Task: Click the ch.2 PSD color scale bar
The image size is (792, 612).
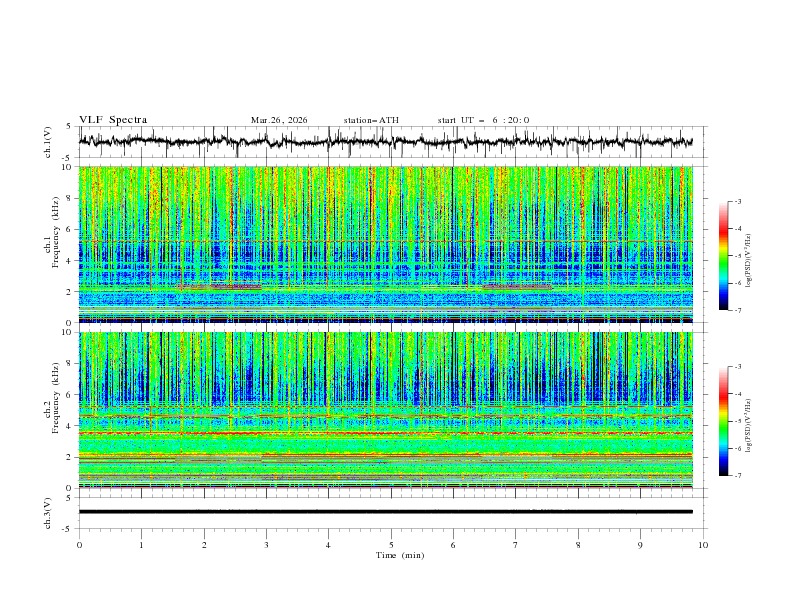Action: click(724, 421)
